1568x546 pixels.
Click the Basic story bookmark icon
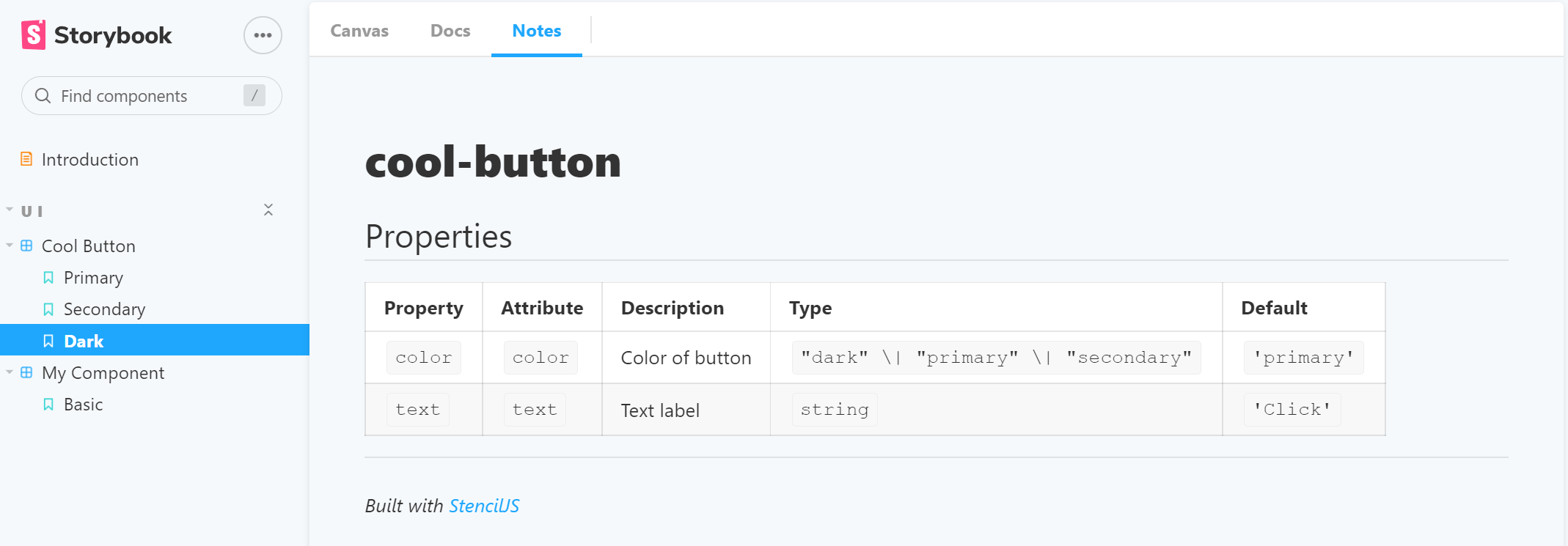(x=48, y=405)
